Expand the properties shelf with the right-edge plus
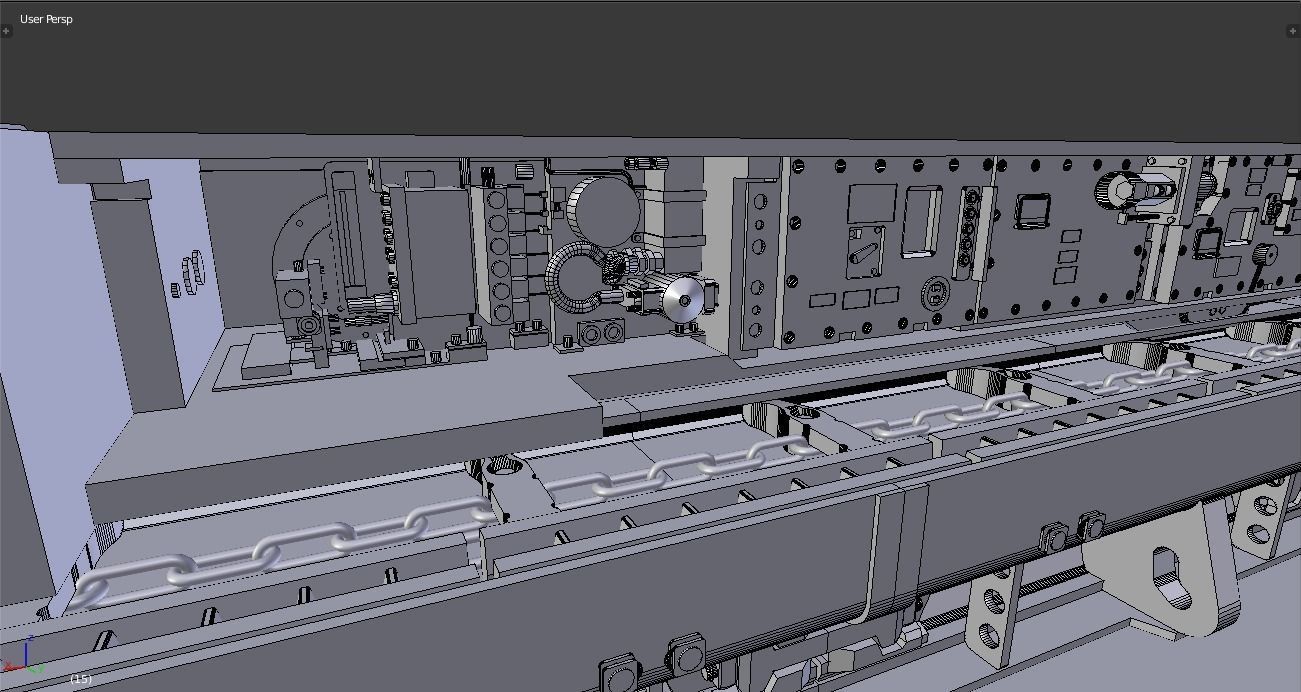 point(1293,31)
